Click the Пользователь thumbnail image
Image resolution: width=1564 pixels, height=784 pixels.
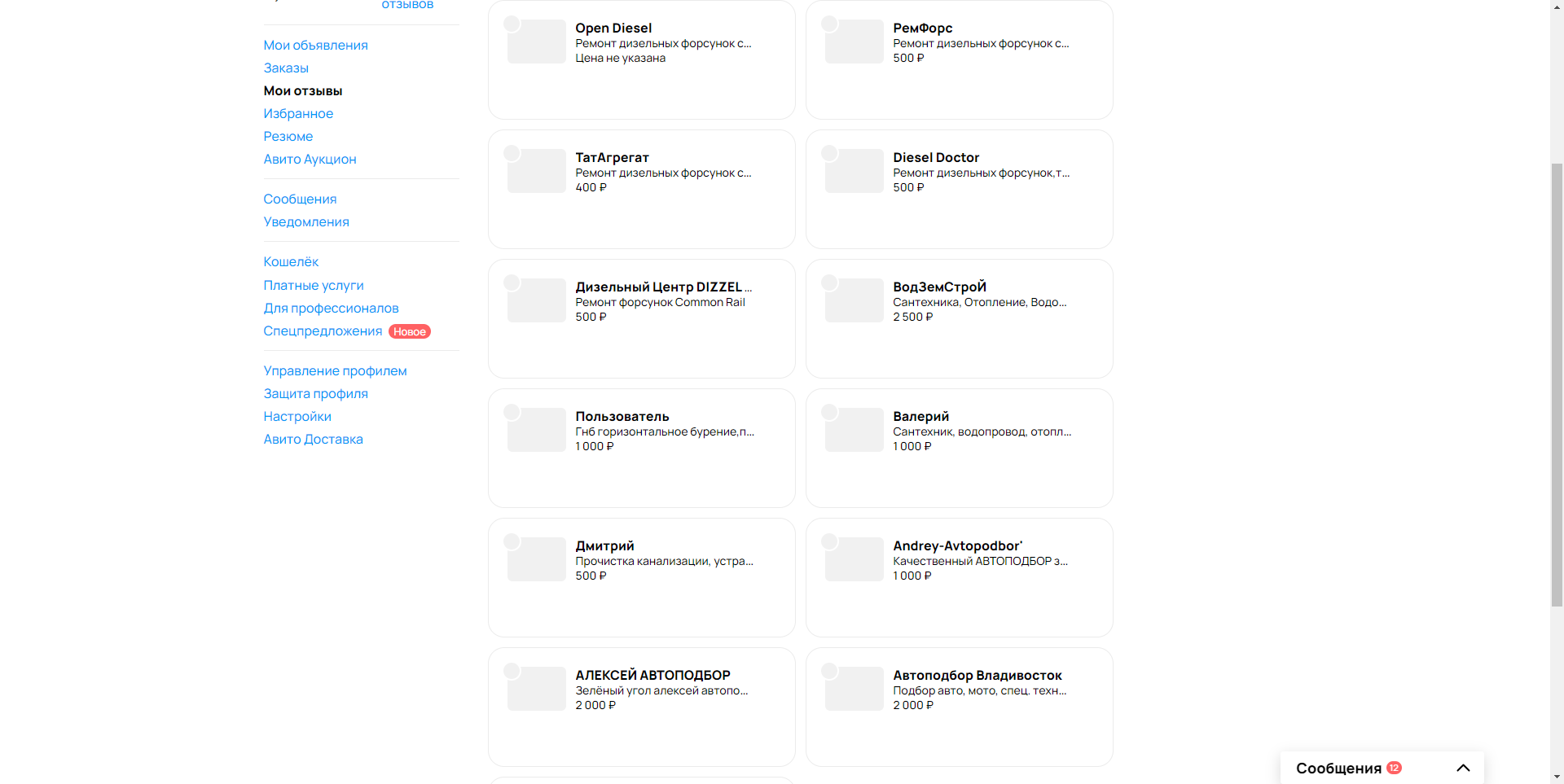tap(536, 430)
